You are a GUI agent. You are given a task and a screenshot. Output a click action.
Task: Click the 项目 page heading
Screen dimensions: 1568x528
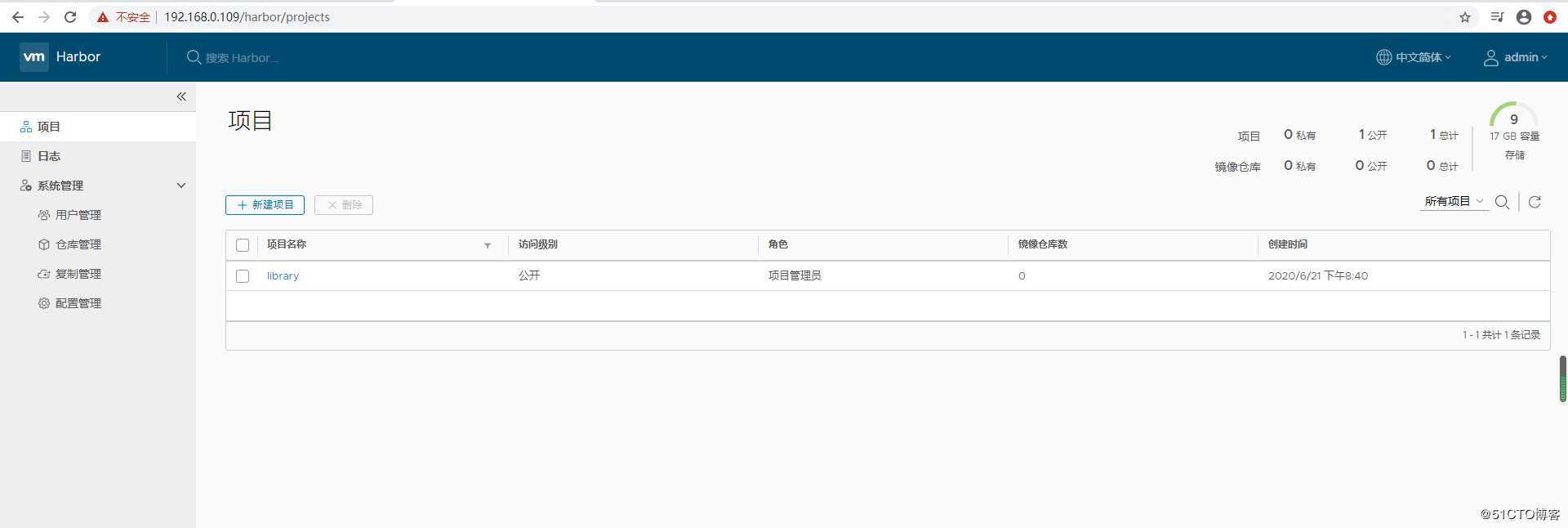point(250,120)
